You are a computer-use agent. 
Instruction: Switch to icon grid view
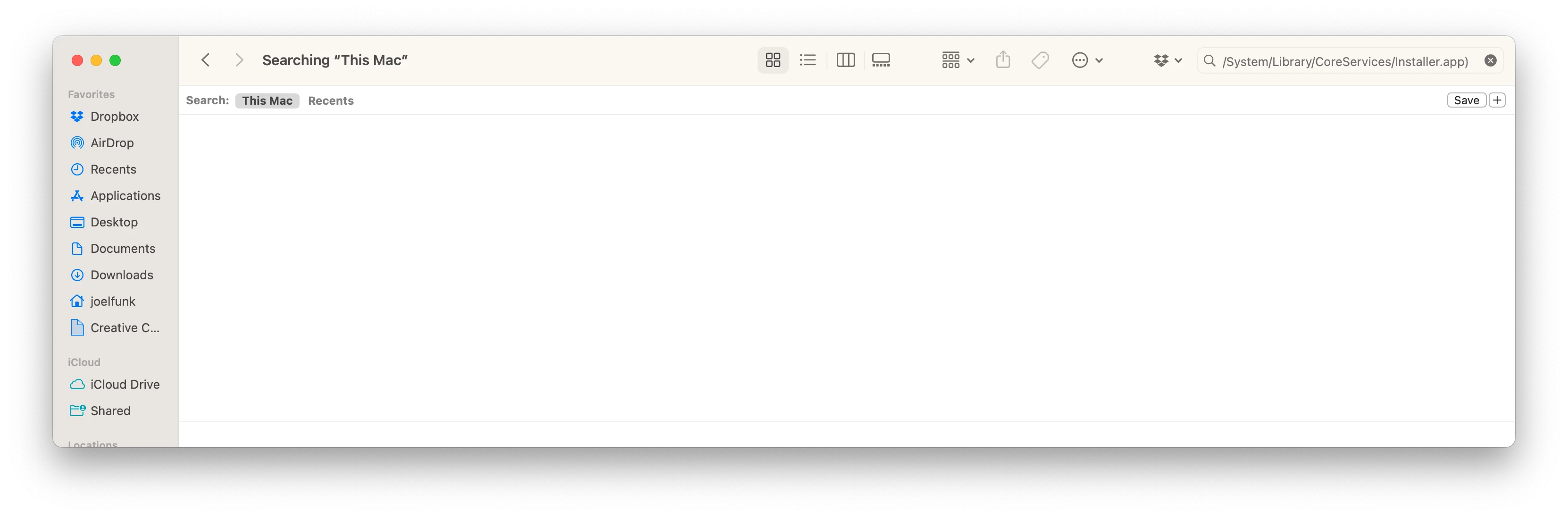tap(772, 60)
